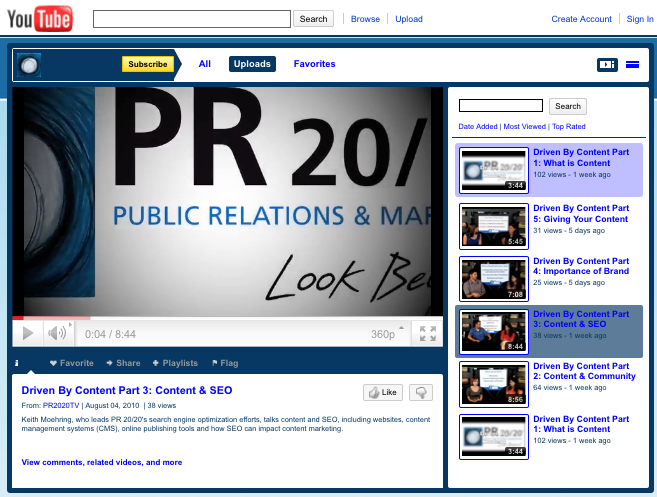657x497 pixels.
Task: Dislike the video with thumbs down
Action: pos(421,392)
